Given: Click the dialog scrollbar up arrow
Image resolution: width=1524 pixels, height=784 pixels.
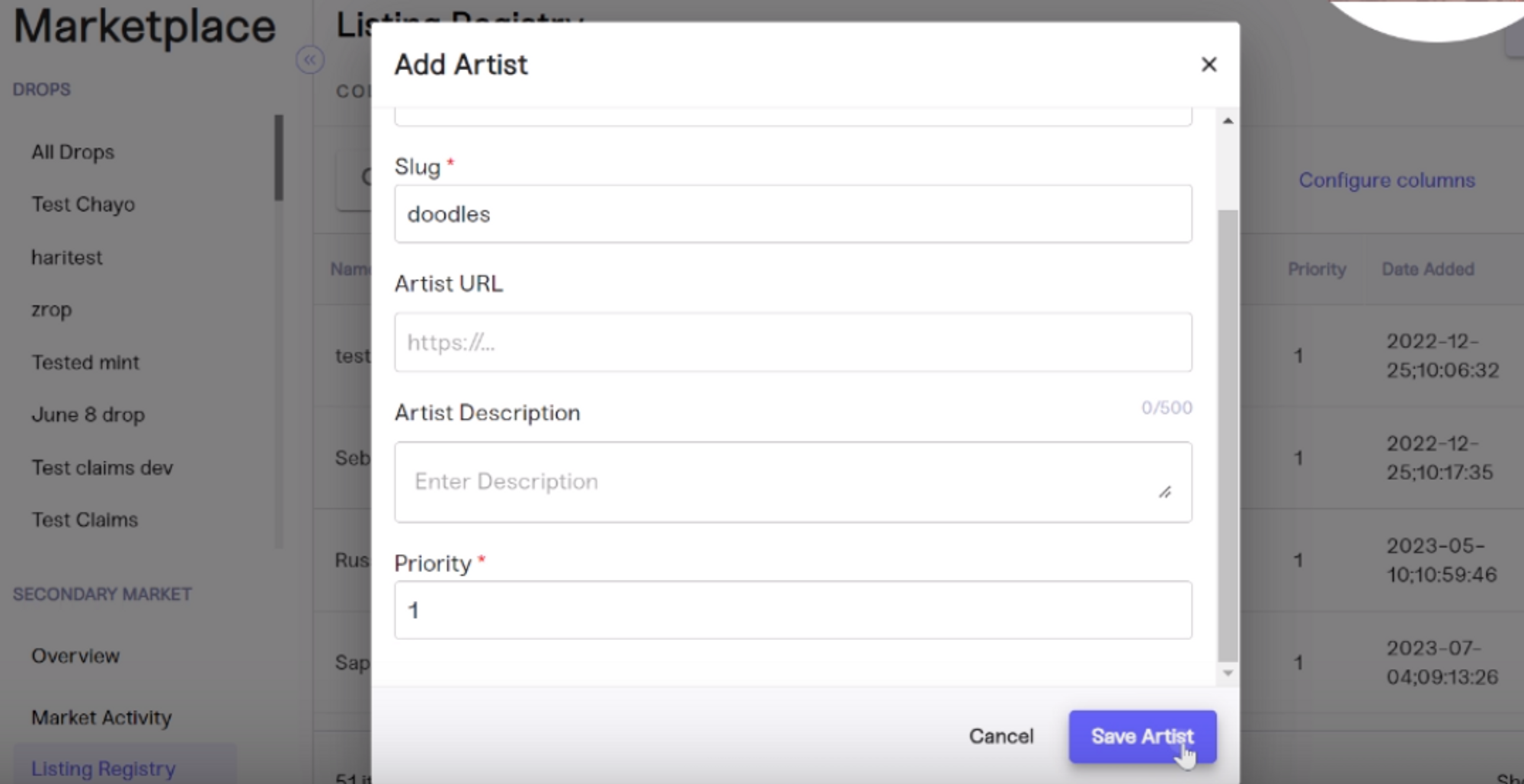Looking at the screenshot, I should pos(1228,121).
